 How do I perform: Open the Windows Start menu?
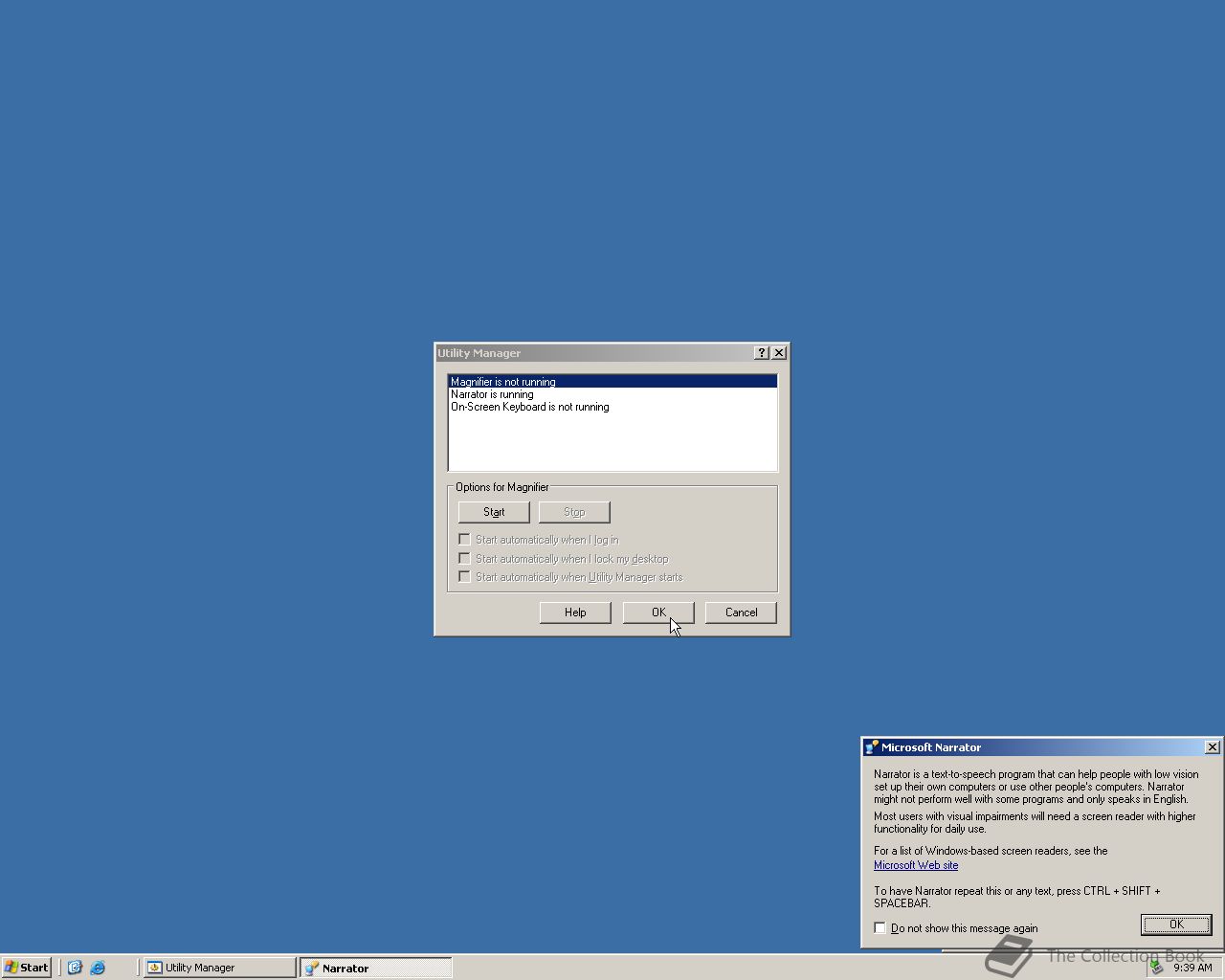point(27,968)
